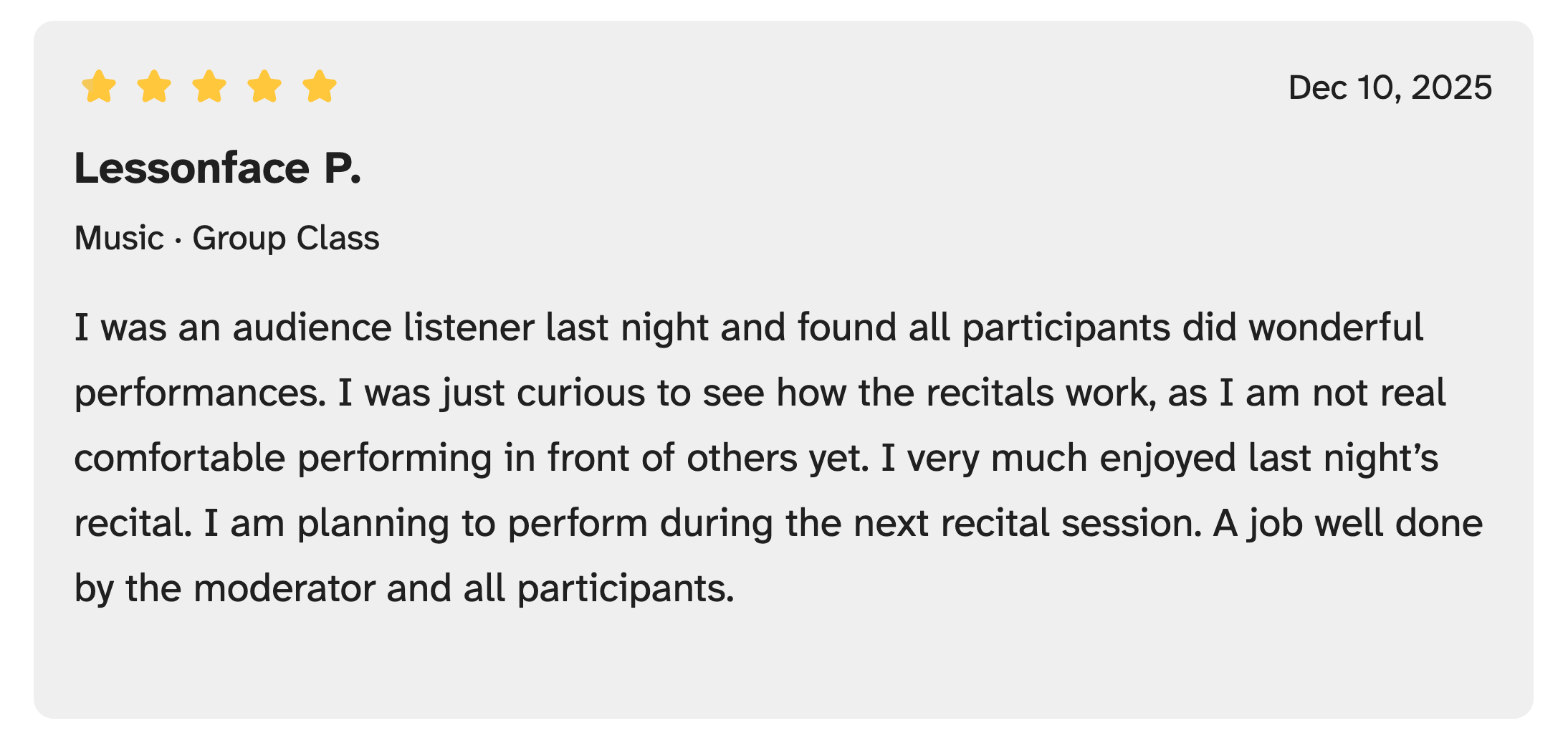Click the word 'comfortable' in the review
Image resolution: width=1568 pixels, height=751 pixels.
pos(180,458)
